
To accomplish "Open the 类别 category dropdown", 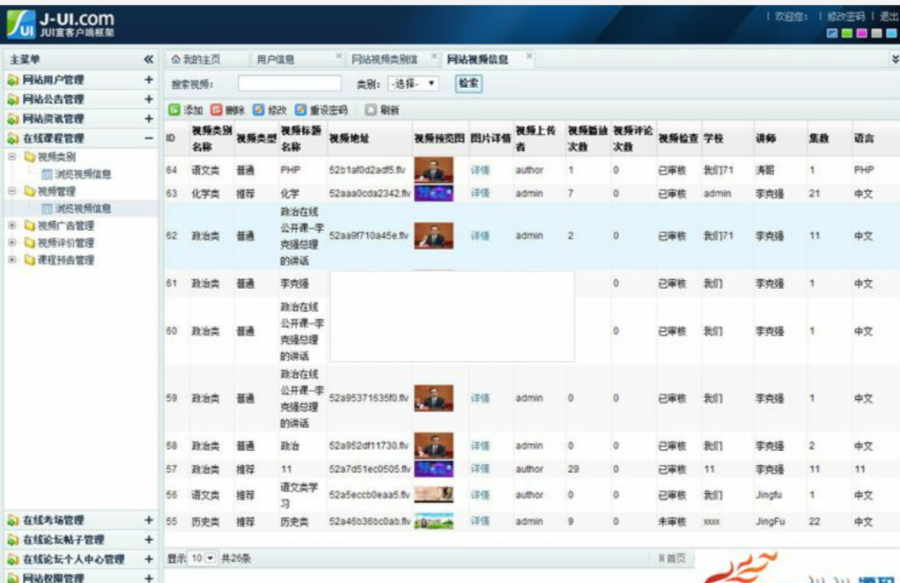I will 413,84.
